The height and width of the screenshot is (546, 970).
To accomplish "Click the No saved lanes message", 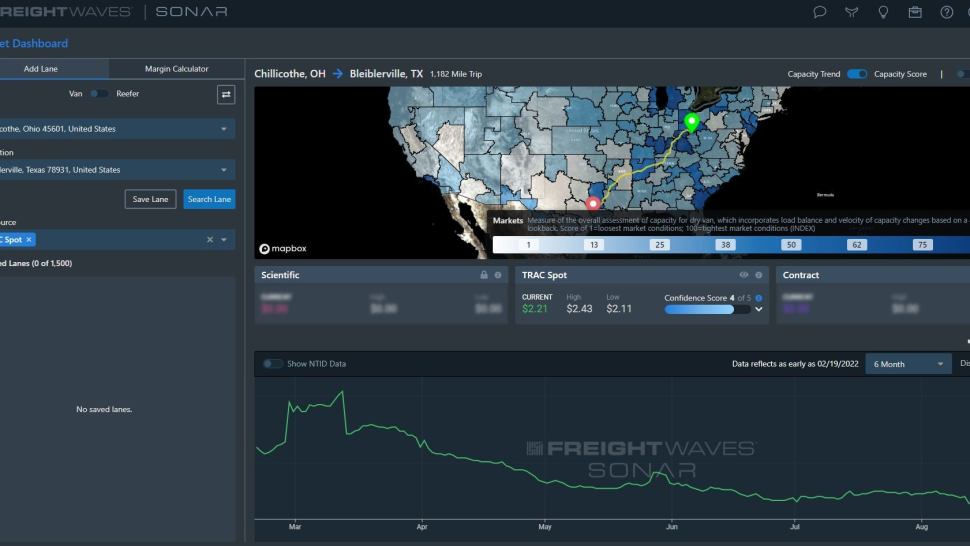I will pyautogui.click(x=104, y=409).
